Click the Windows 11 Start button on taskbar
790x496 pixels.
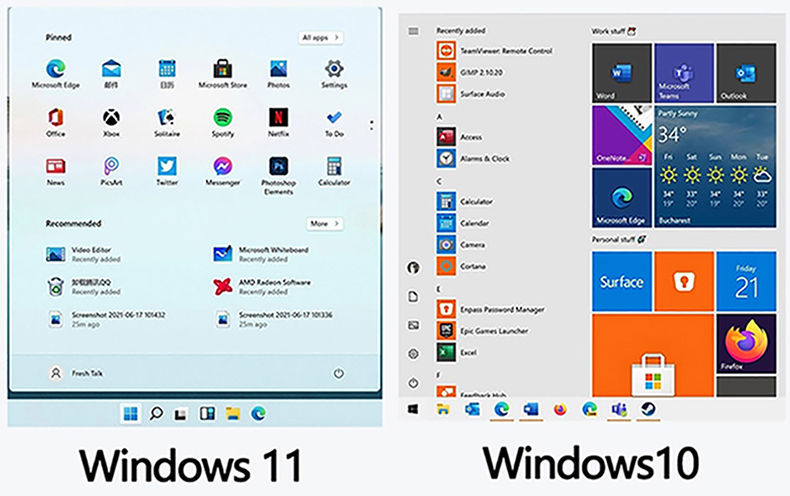pos(130,414)
